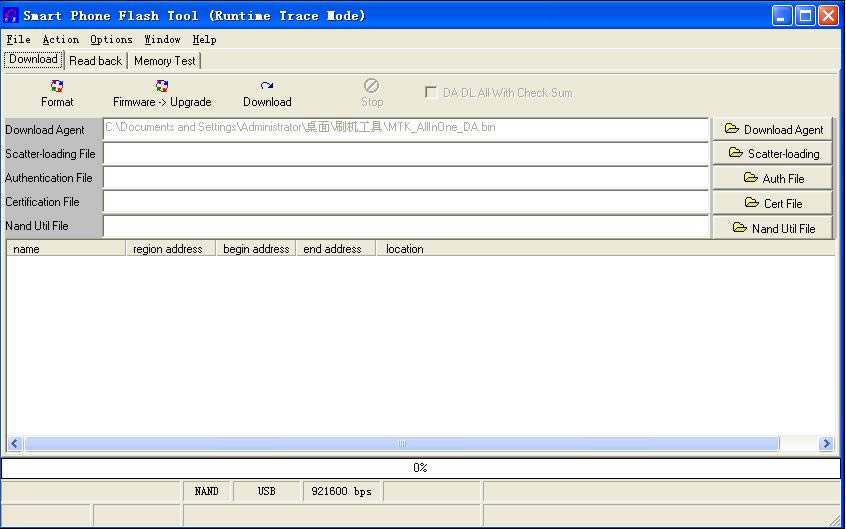The width and height of the screenshot is (846, 529).
Task: Open the Options menu
Action: [x=111, y=40]
